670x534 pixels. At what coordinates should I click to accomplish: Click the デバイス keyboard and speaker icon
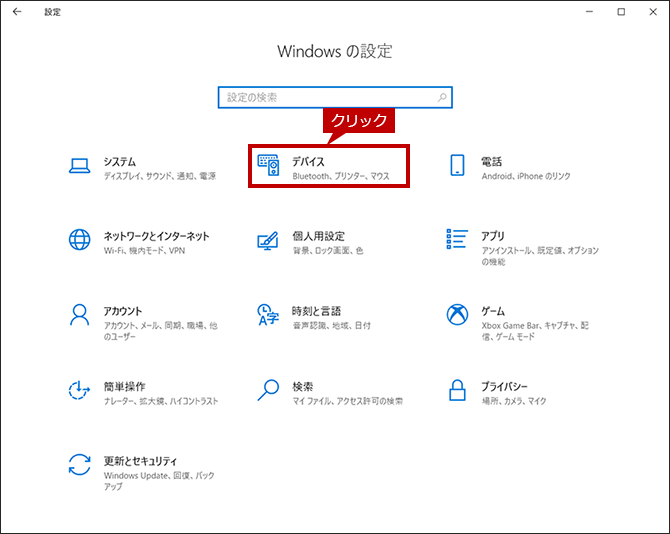(268, 165)
